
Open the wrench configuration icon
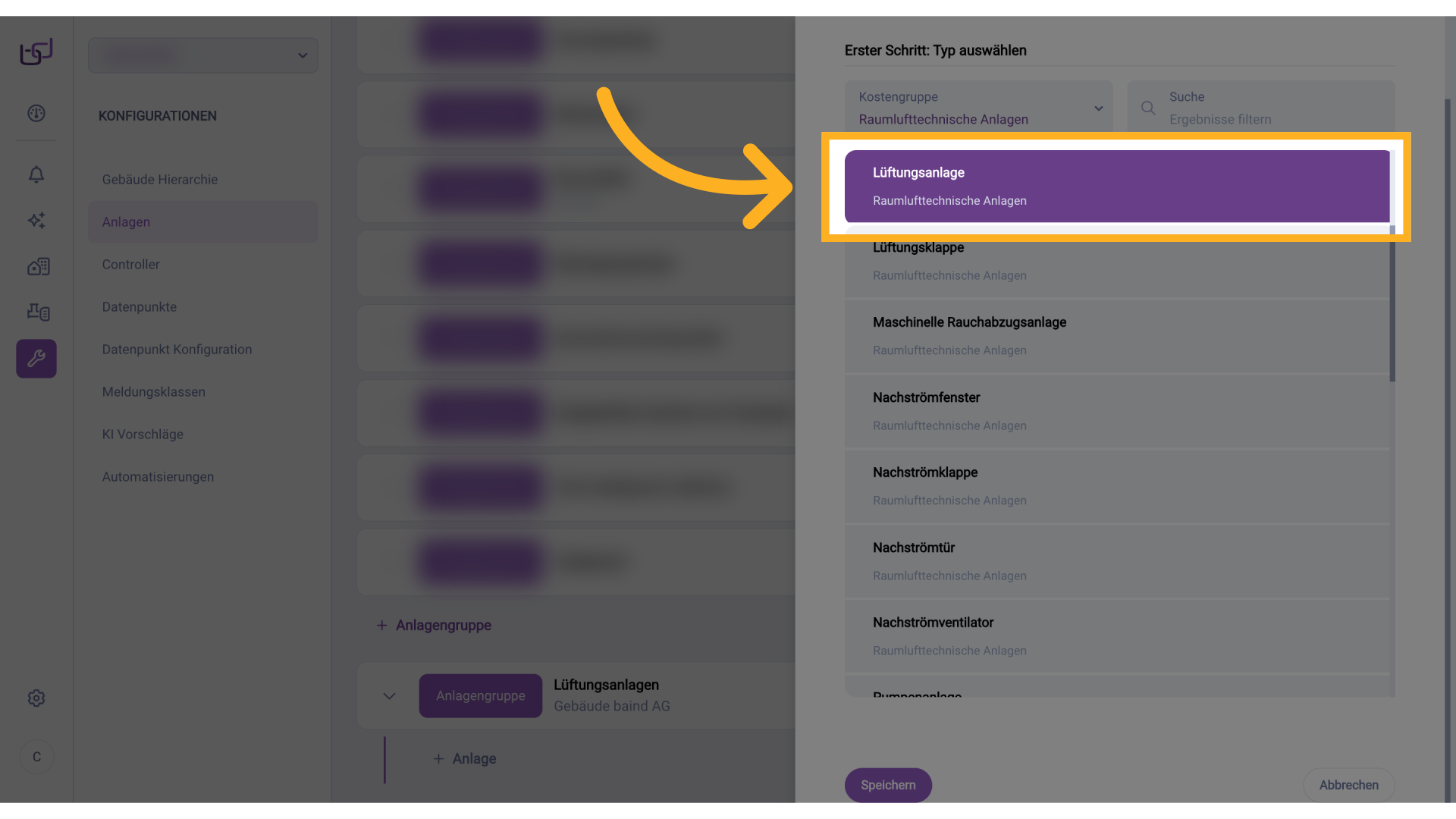36,359
